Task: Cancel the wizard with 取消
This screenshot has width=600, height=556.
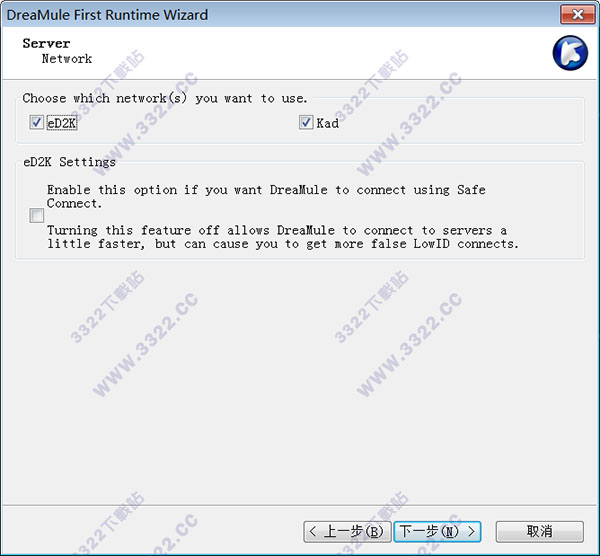Action: point(540,532)
